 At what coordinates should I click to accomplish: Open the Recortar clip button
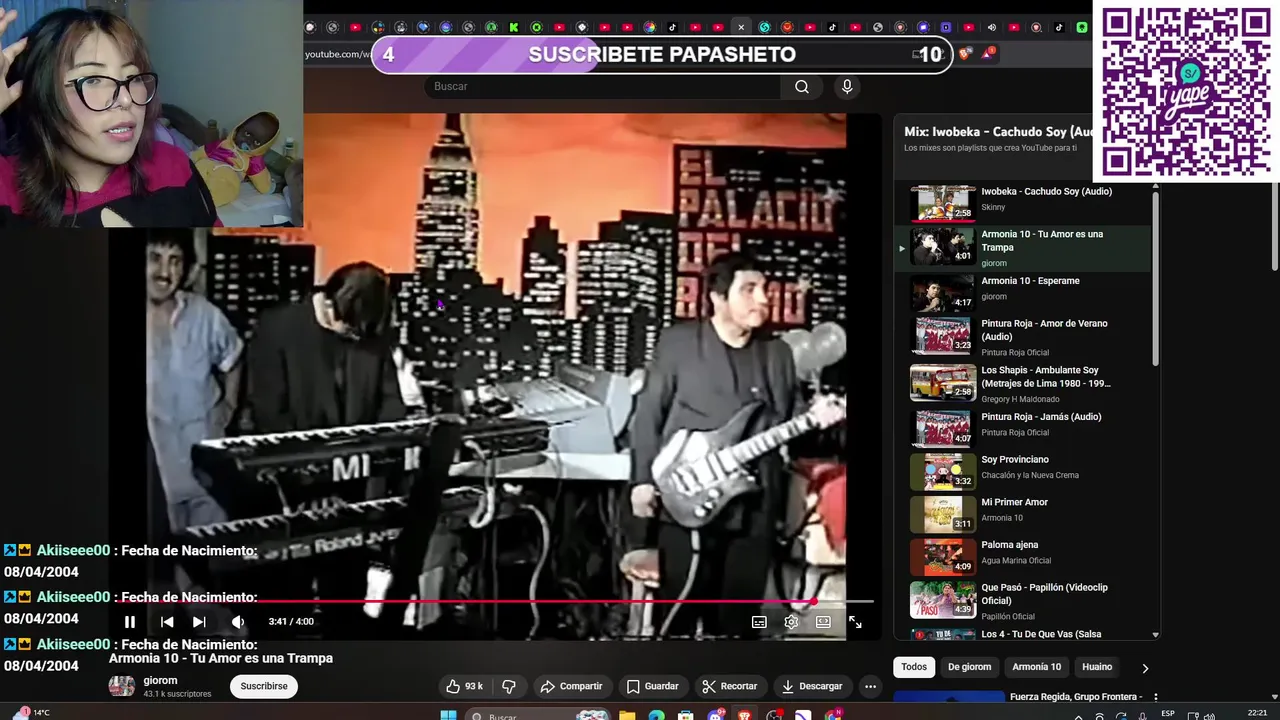[730, 686]
